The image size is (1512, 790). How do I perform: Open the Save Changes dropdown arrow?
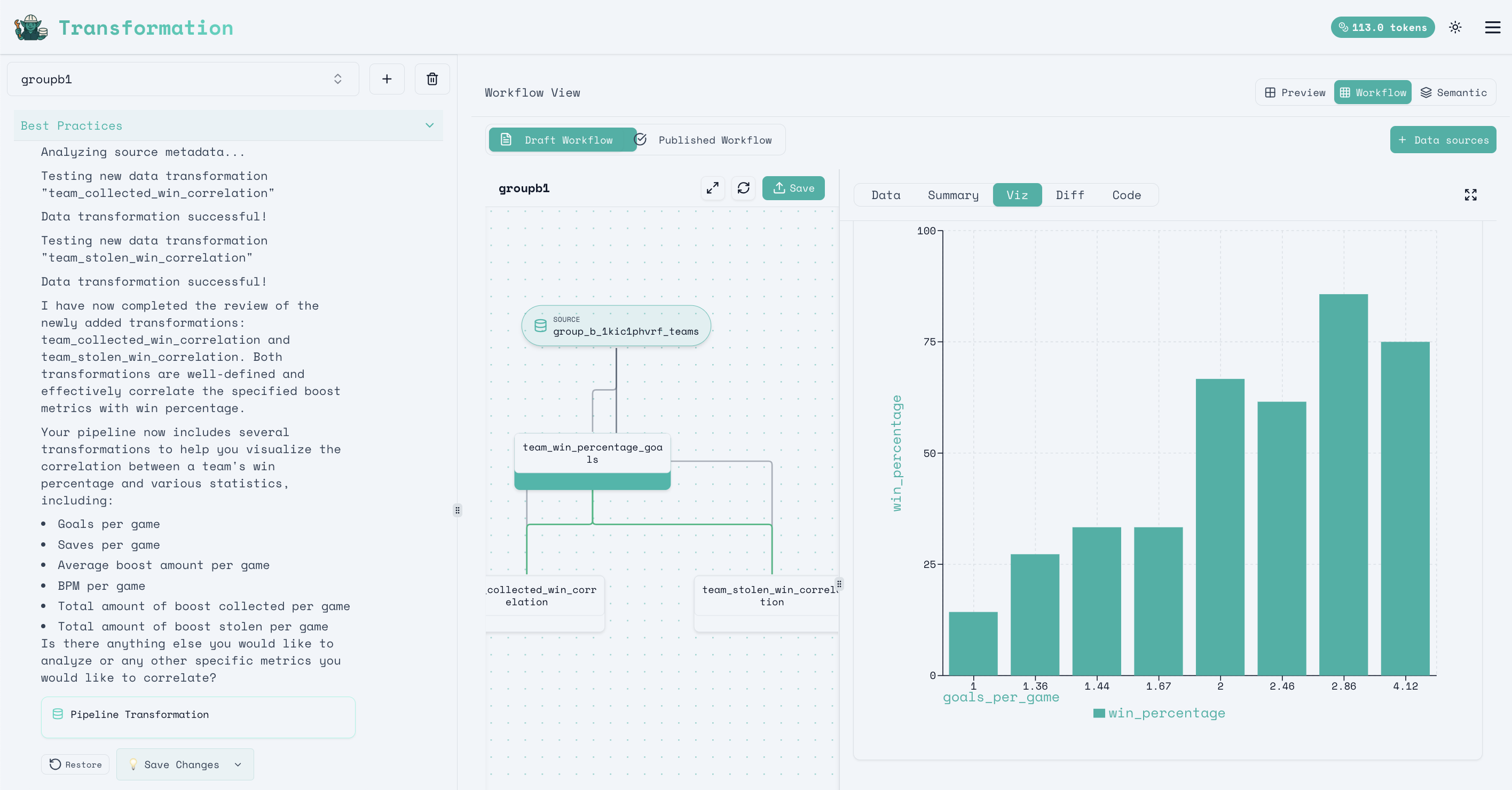tap(238, 765)
